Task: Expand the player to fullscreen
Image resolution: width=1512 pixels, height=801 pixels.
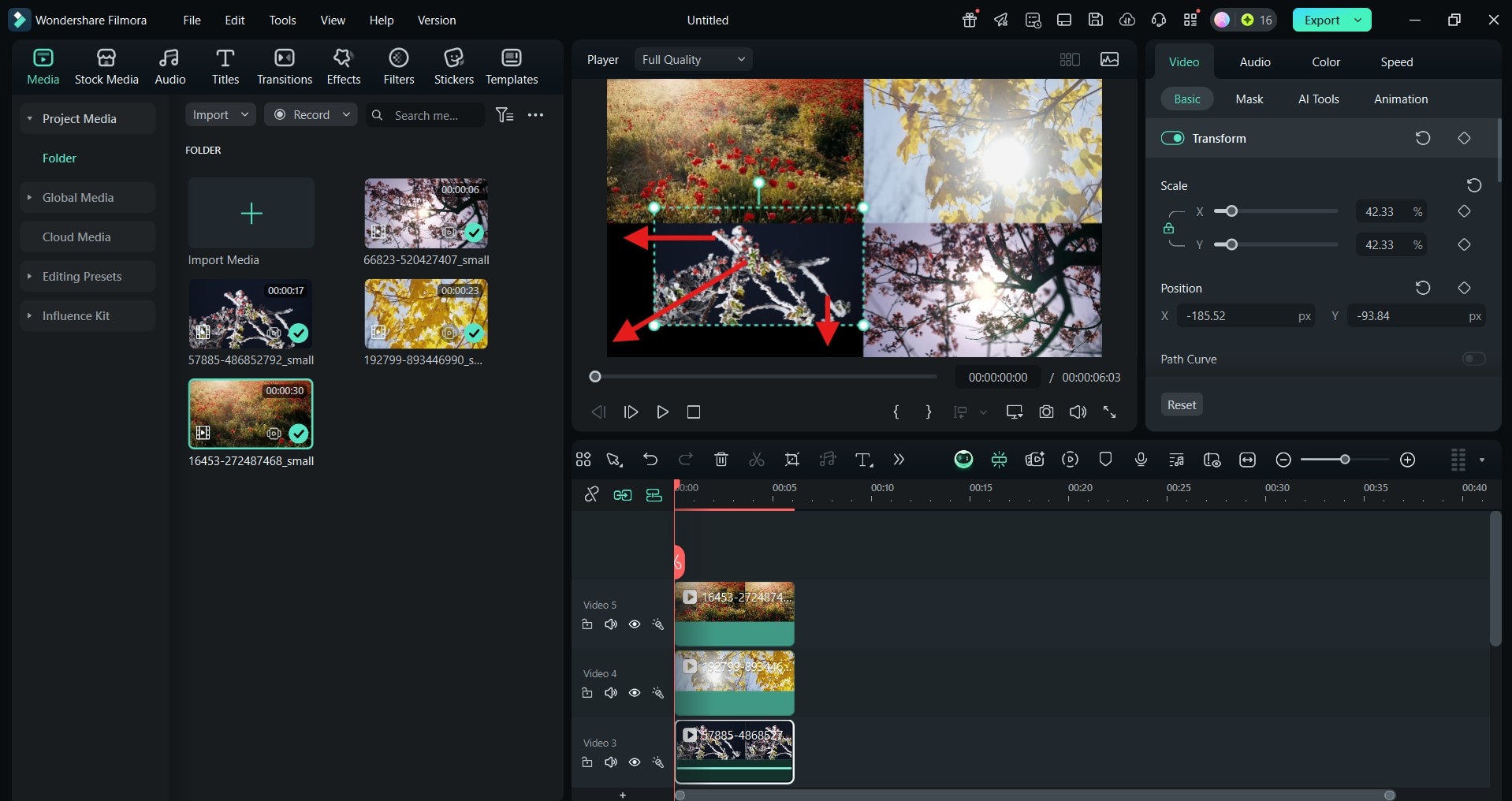Action: [x=1109, y=412]
